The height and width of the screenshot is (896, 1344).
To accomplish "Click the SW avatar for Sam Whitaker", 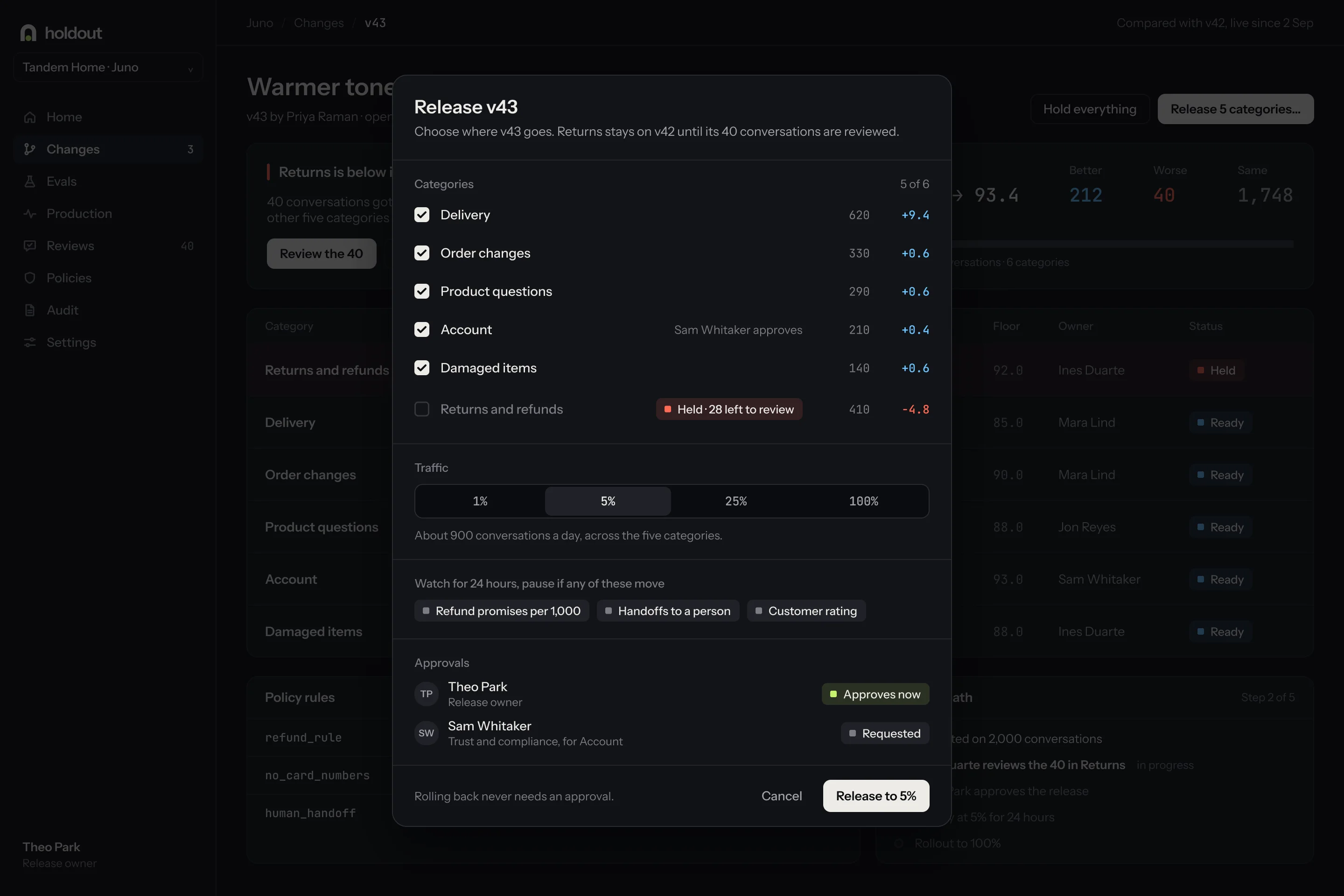I will [426, 733].
